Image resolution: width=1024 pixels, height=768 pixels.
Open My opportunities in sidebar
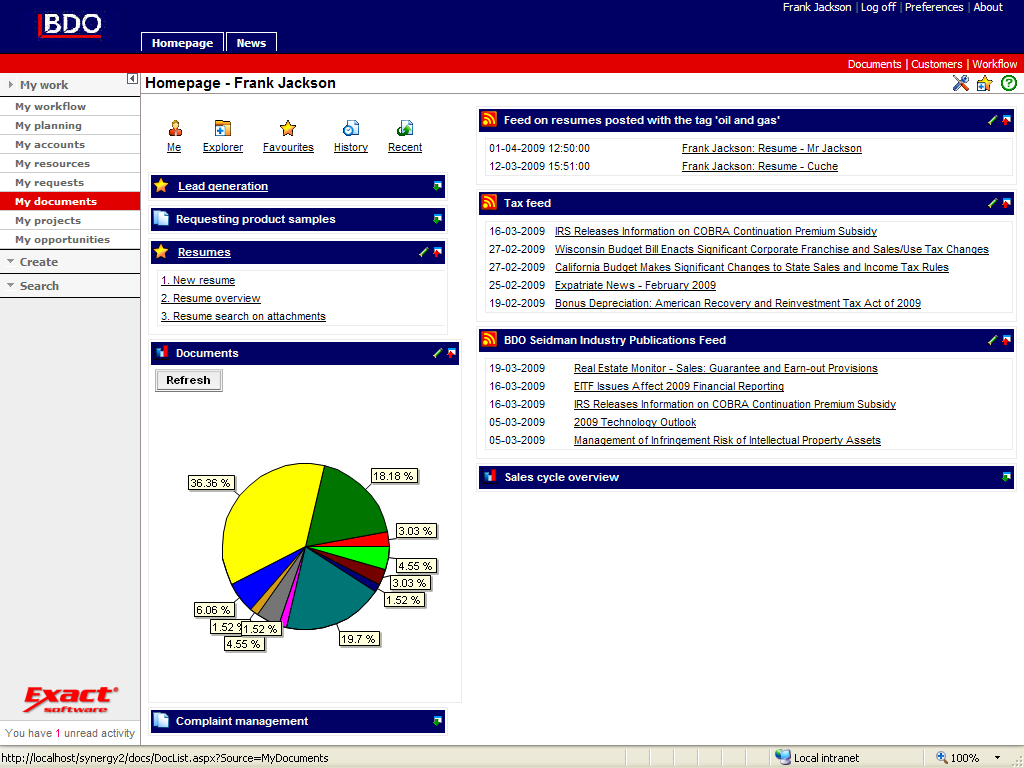coord(70,239)
